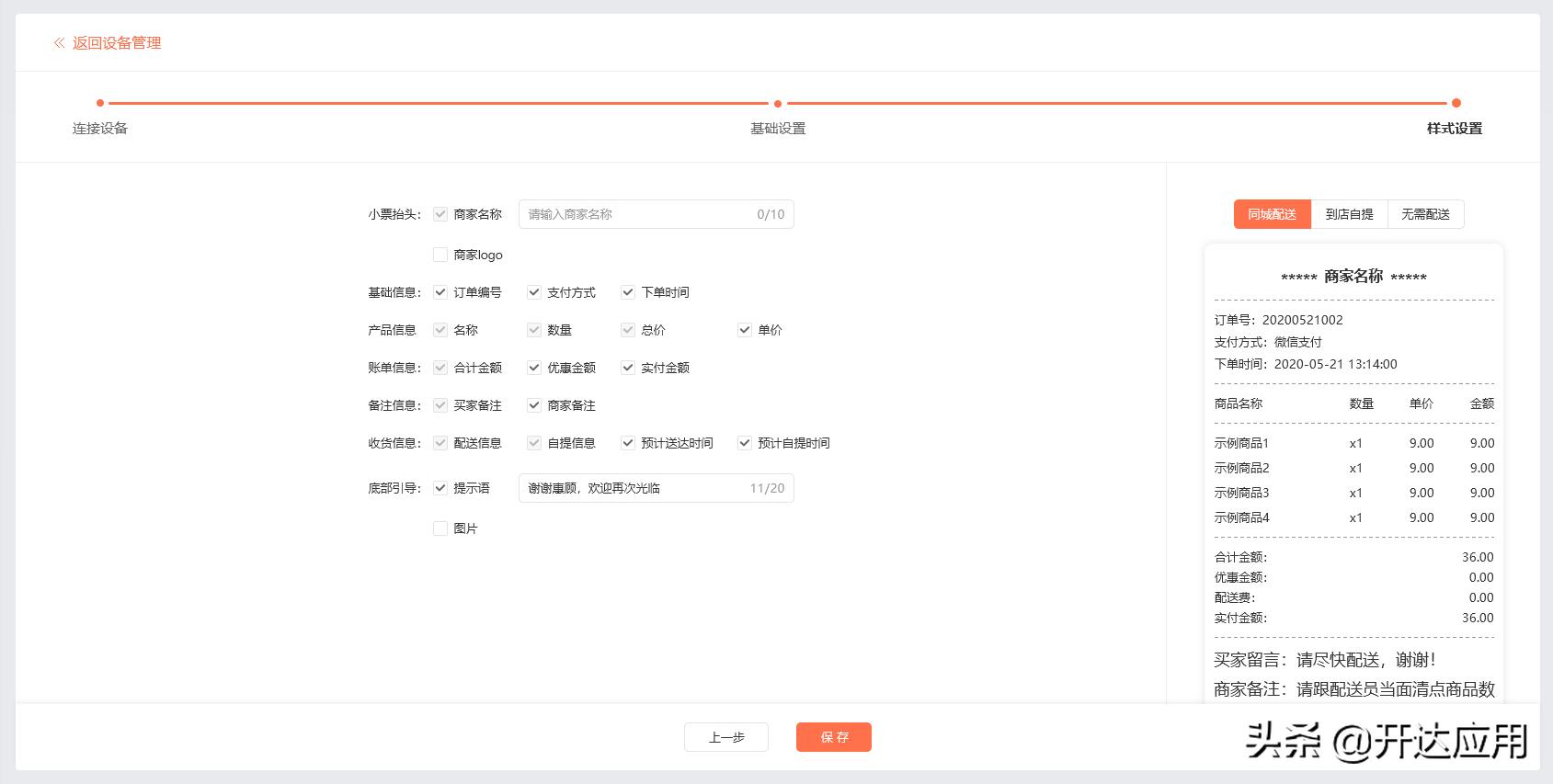Image resolution: width=1553 pixels, height=784 pixels.
Task: Uncheck the 预计送达时间 checkbox
Action: click(628, 443)
